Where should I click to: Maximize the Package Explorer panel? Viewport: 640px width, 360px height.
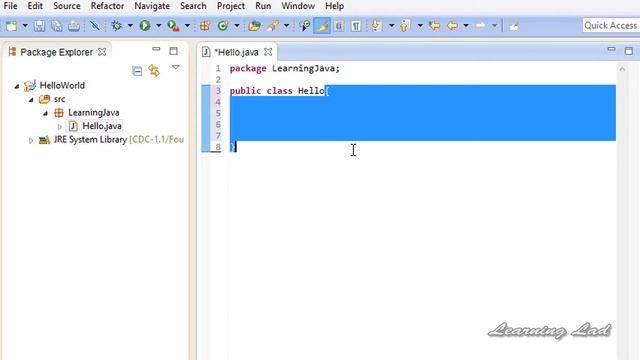click(x=173, y=51)
